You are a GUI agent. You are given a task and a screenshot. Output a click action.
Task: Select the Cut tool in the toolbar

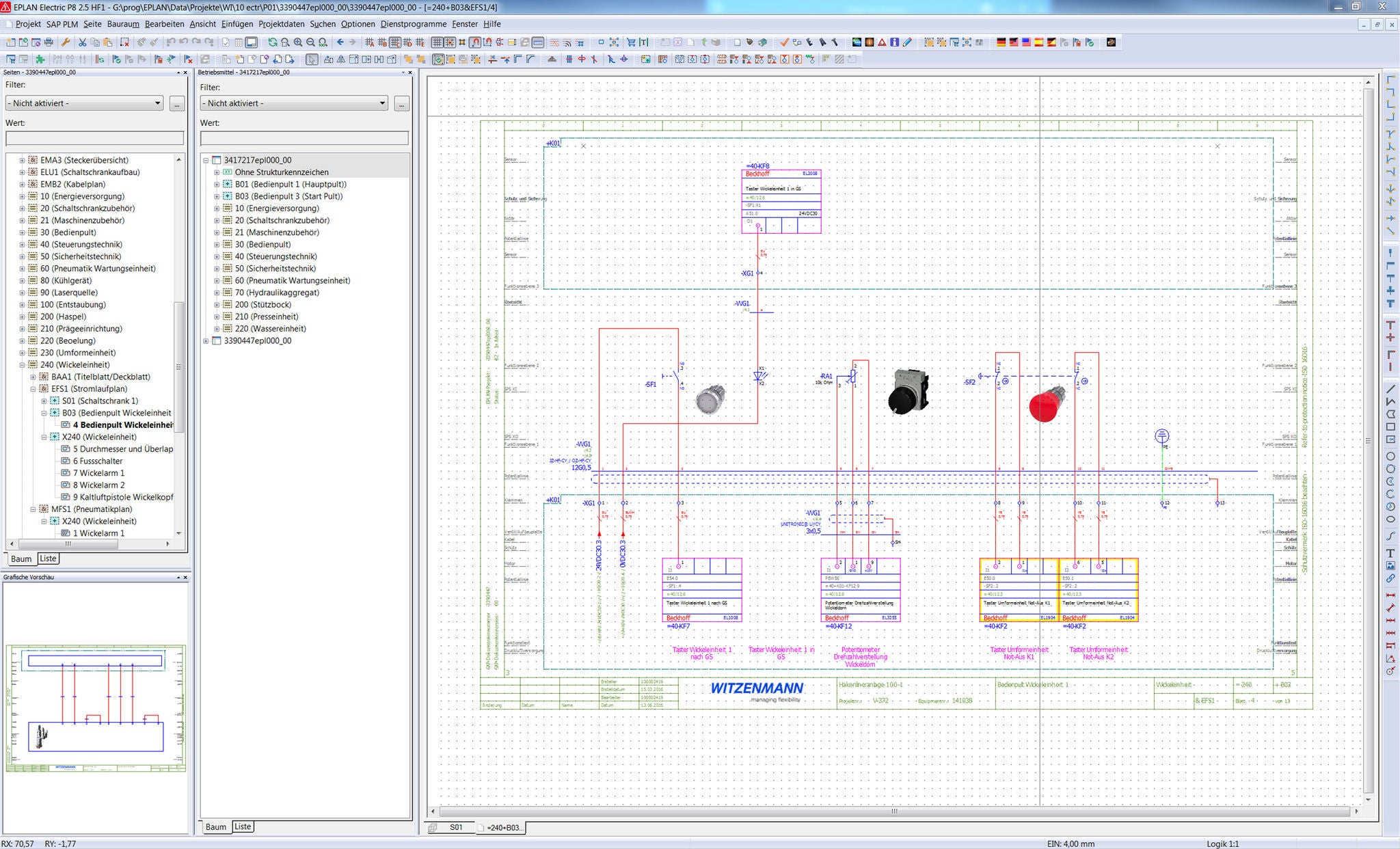(x=82, y=42)
